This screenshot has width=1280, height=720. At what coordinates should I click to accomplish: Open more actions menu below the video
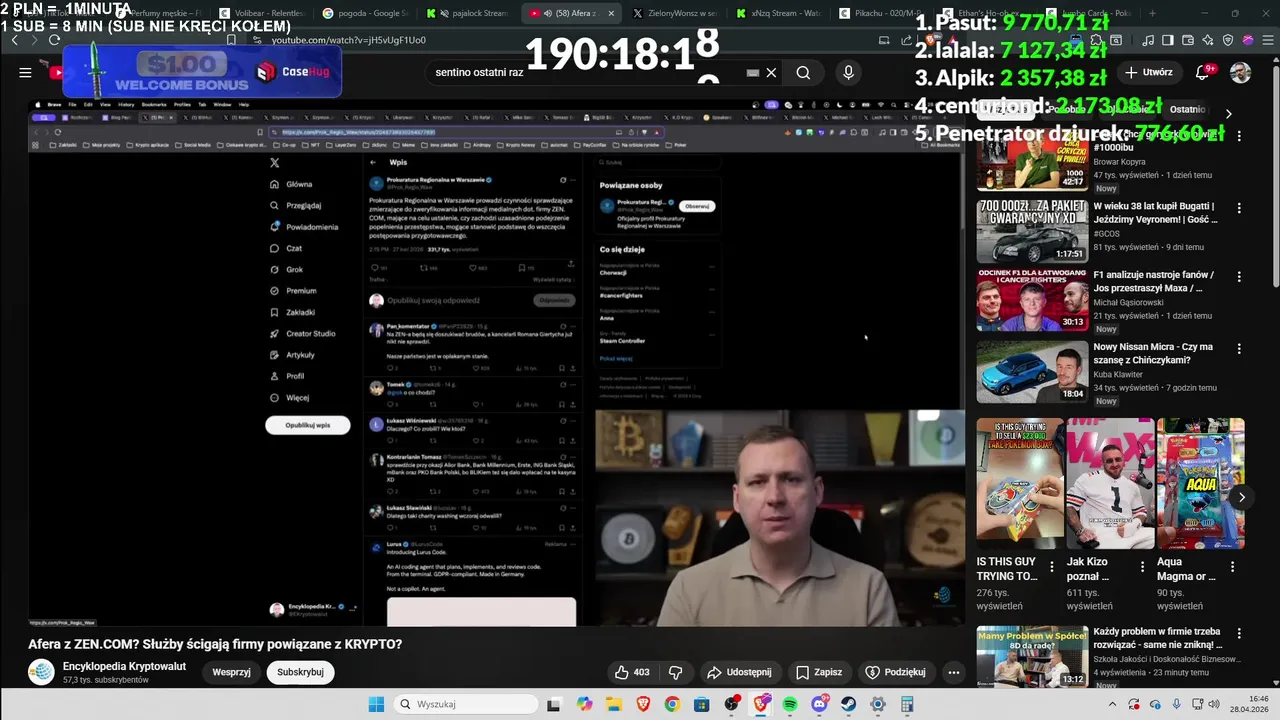[x=953, y=672]
